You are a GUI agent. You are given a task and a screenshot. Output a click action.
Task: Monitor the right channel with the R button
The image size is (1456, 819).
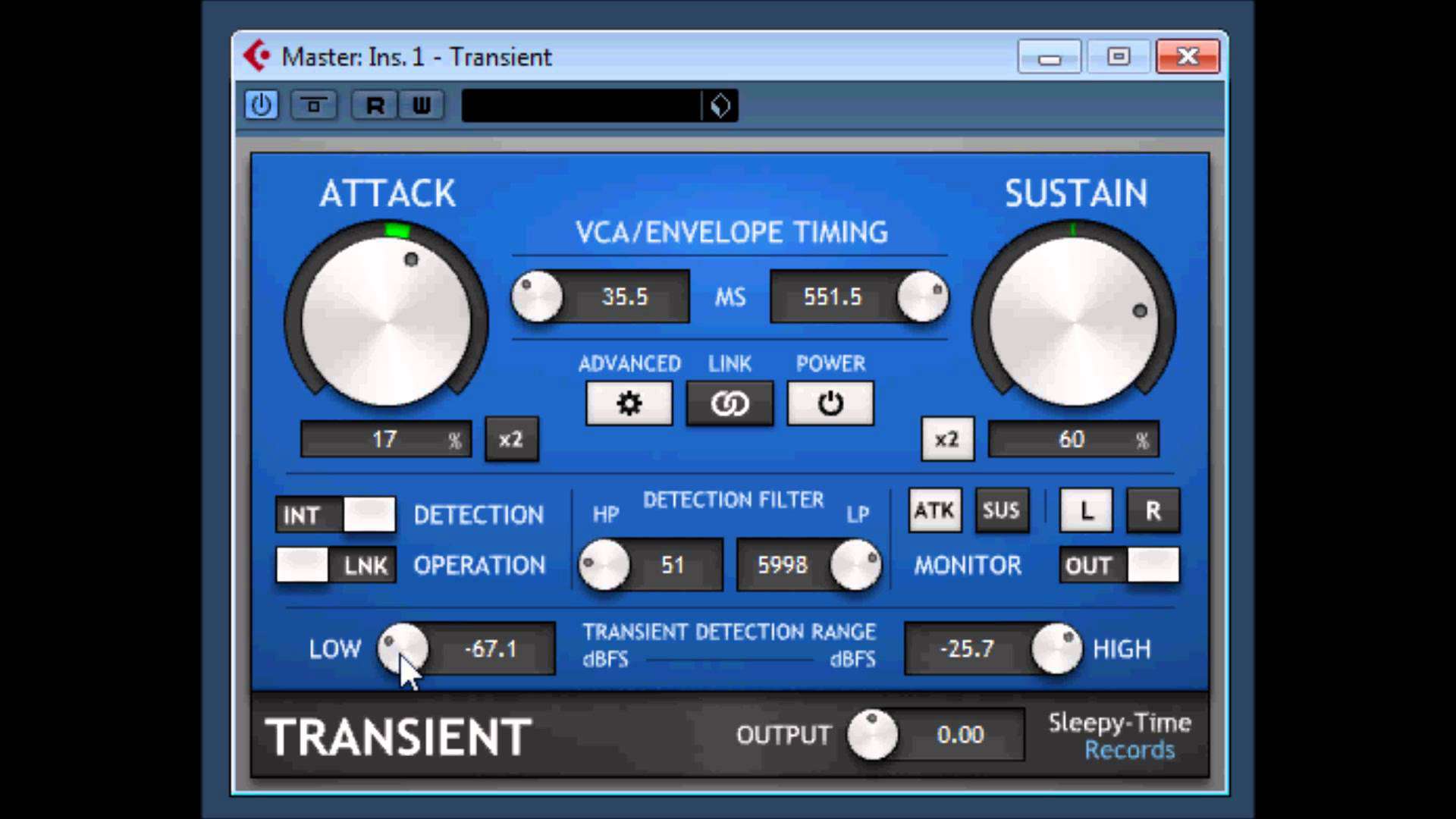click(1153, 510)
